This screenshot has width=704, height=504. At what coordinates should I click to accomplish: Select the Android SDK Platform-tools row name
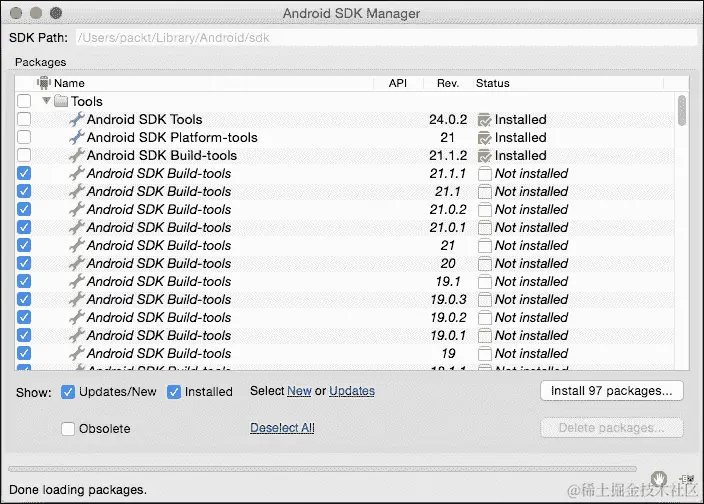[172, 137]
